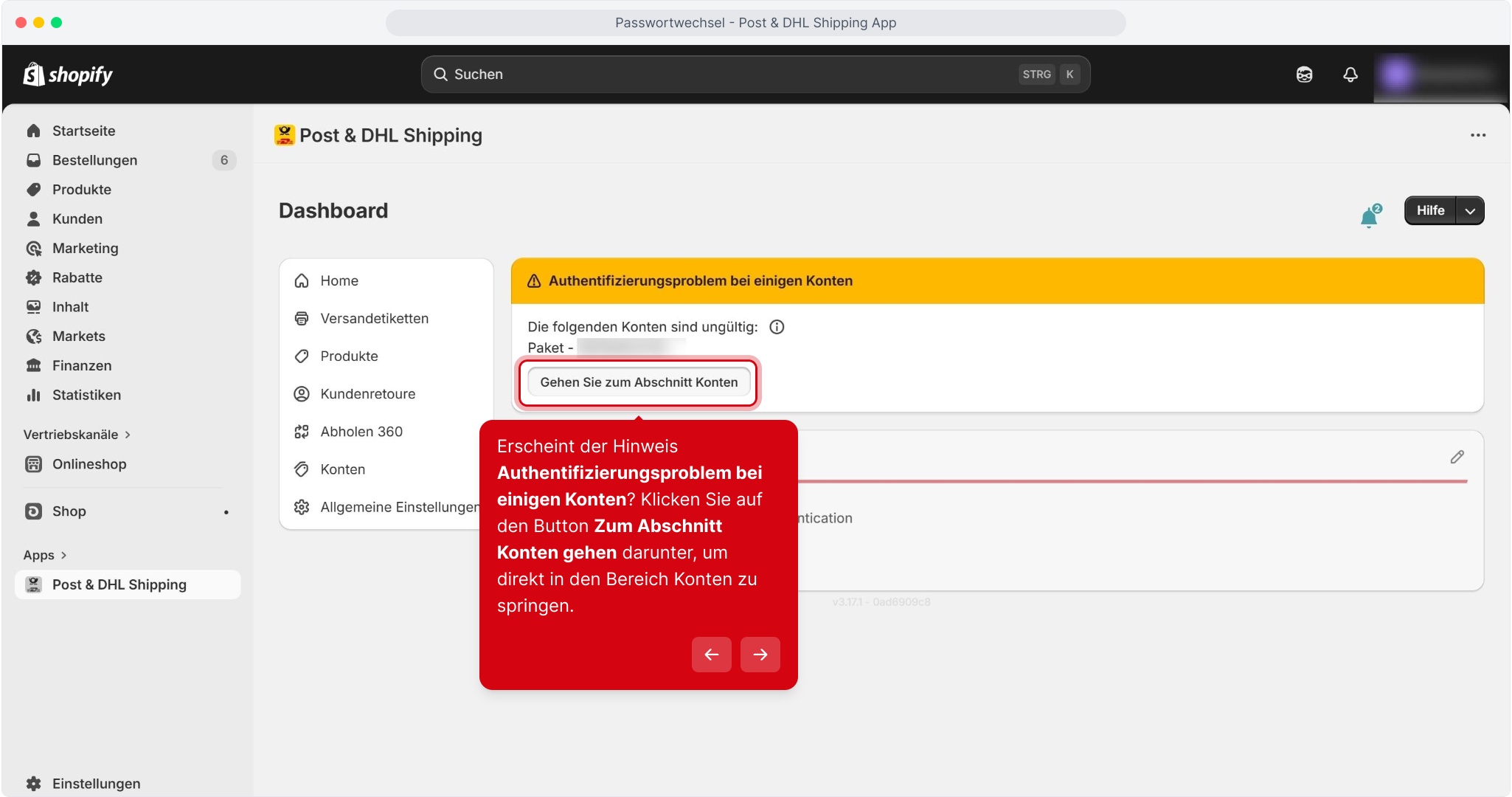Click the Rabatte discount badge icon
The height and width of the screenshot is (797, 1512).
[33, 277]
